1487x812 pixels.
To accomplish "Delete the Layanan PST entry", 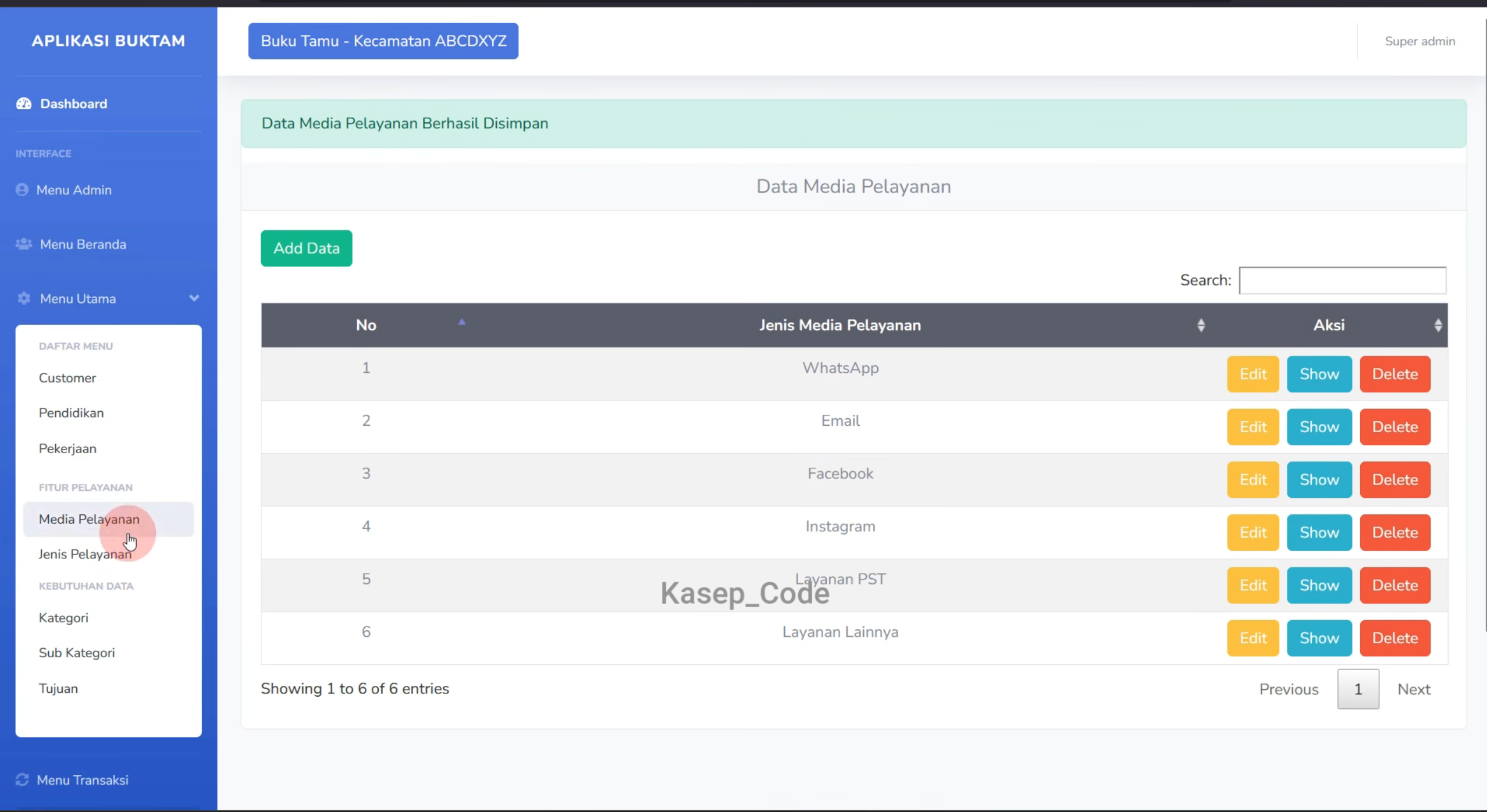I will coord(1395,585).
